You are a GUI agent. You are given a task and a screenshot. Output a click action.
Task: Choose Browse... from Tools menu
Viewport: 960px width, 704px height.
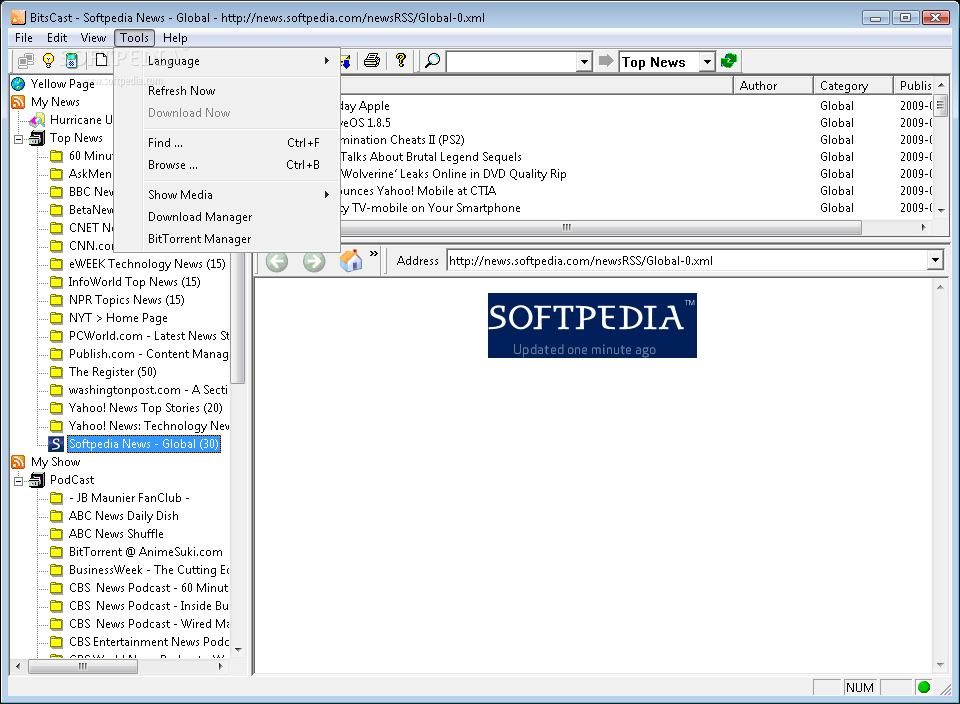coord(227,165)
